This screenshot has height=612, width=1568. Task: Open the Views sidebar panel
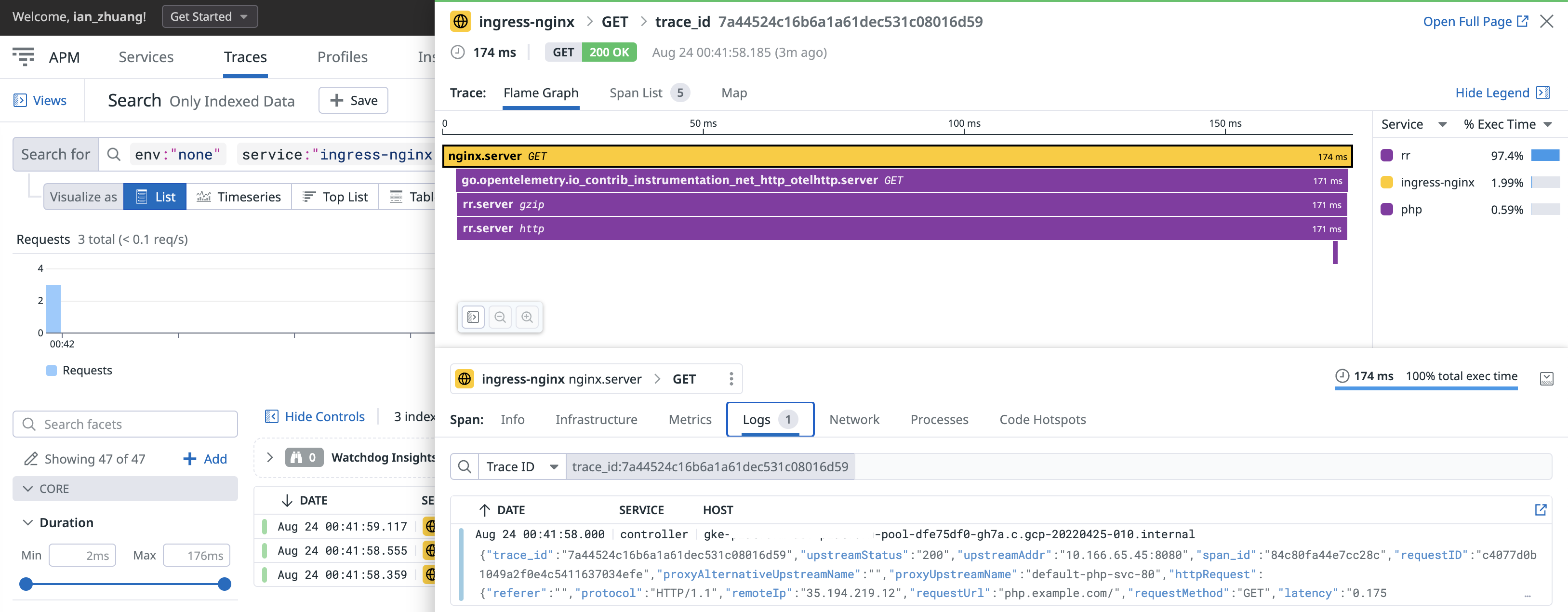tap(40, 101)
